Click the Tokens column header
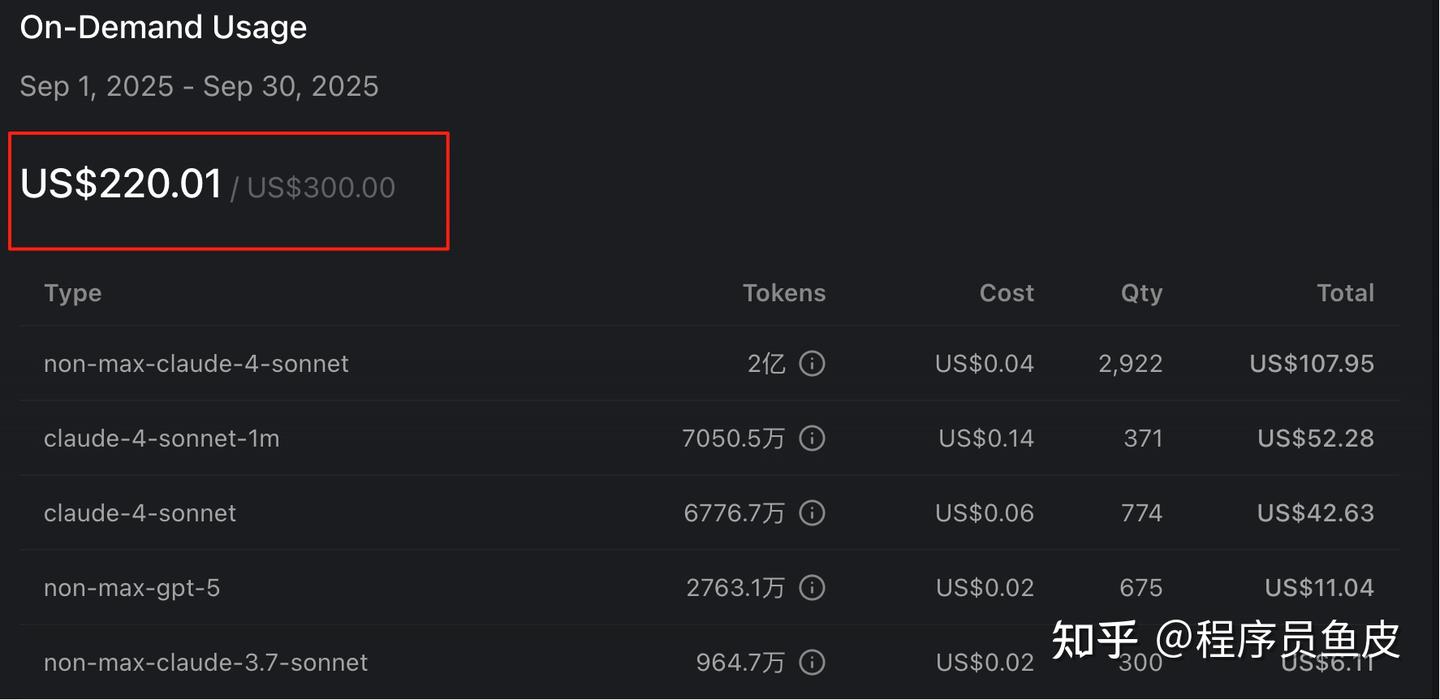Viewport: 1440px width, 700px height. click(784, 293)
